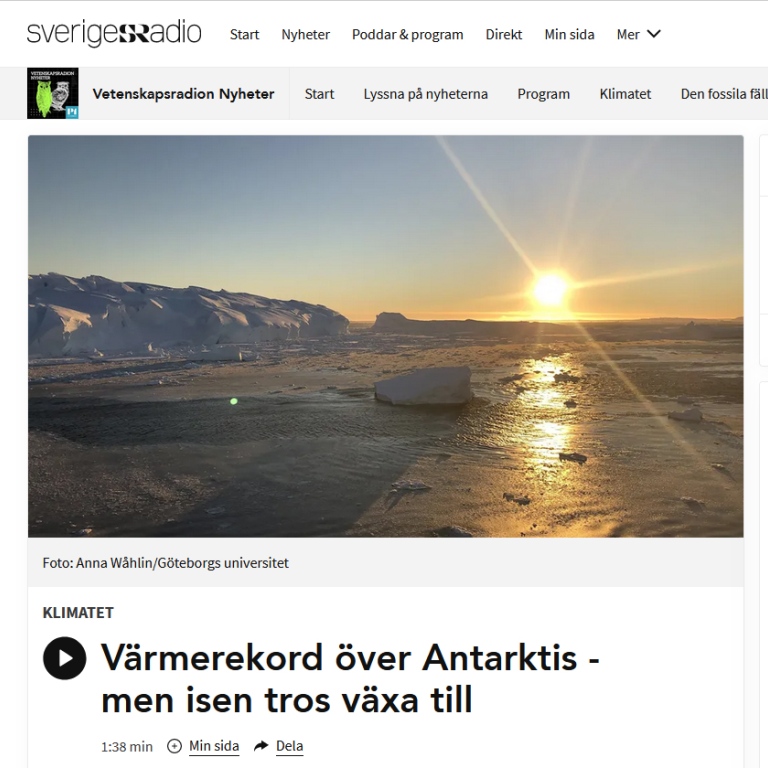Go to Start in top navigation

(x=244, y=34)
